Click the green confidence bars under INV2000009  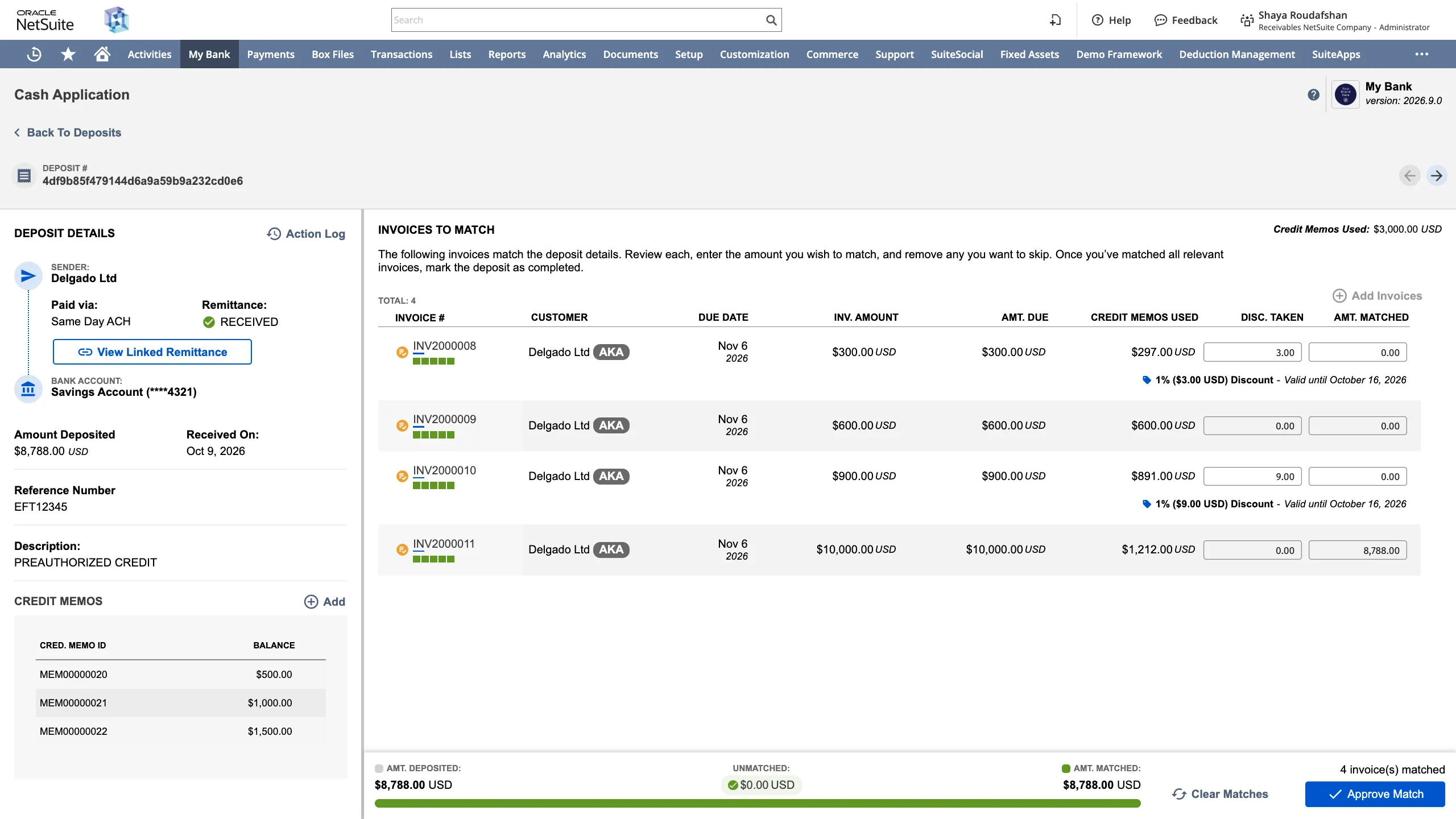click(x=433, y=435)
